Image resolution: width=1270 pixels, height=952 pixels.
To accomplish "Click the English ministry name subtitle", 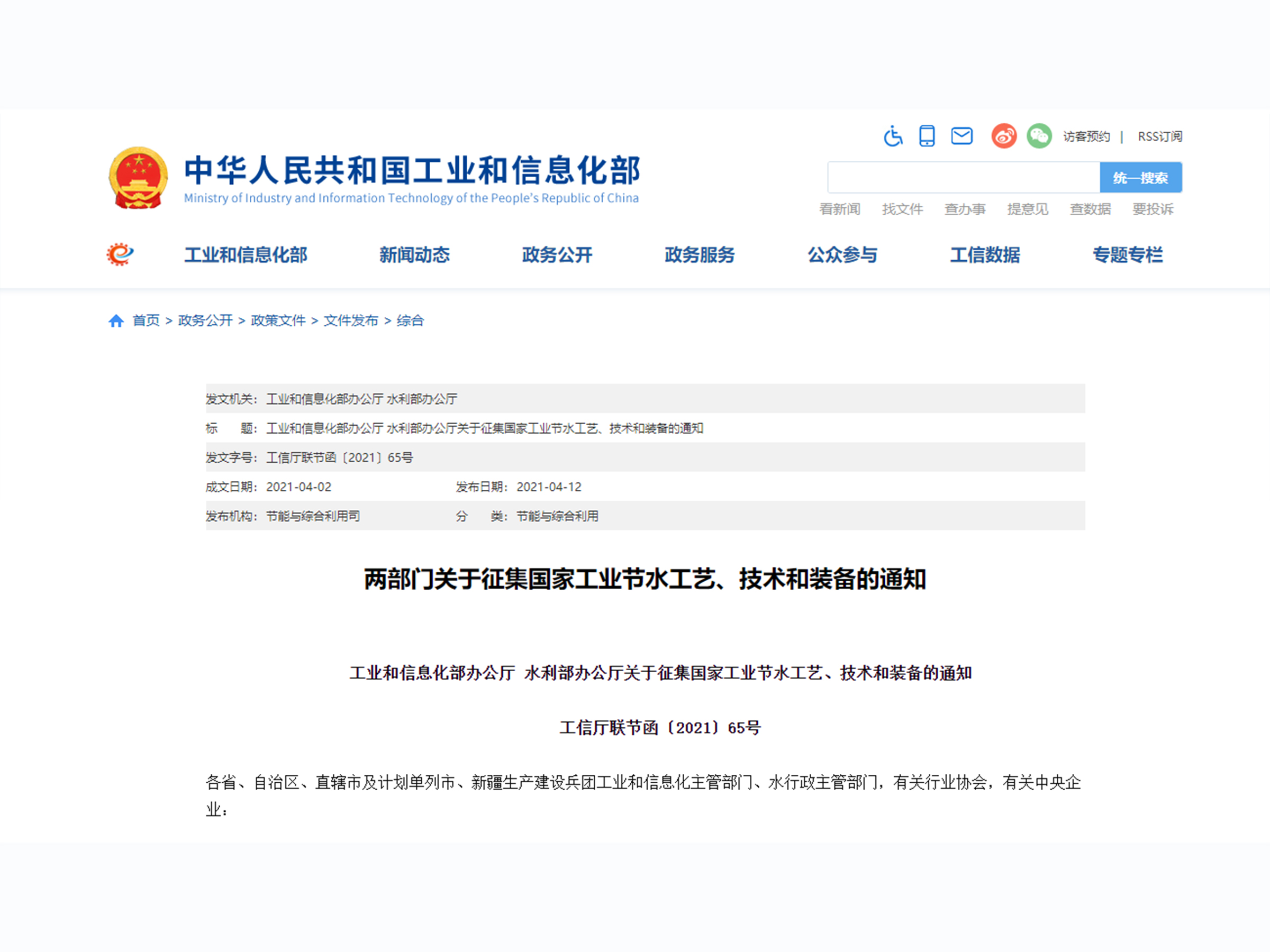I will [x=411, y=198].
